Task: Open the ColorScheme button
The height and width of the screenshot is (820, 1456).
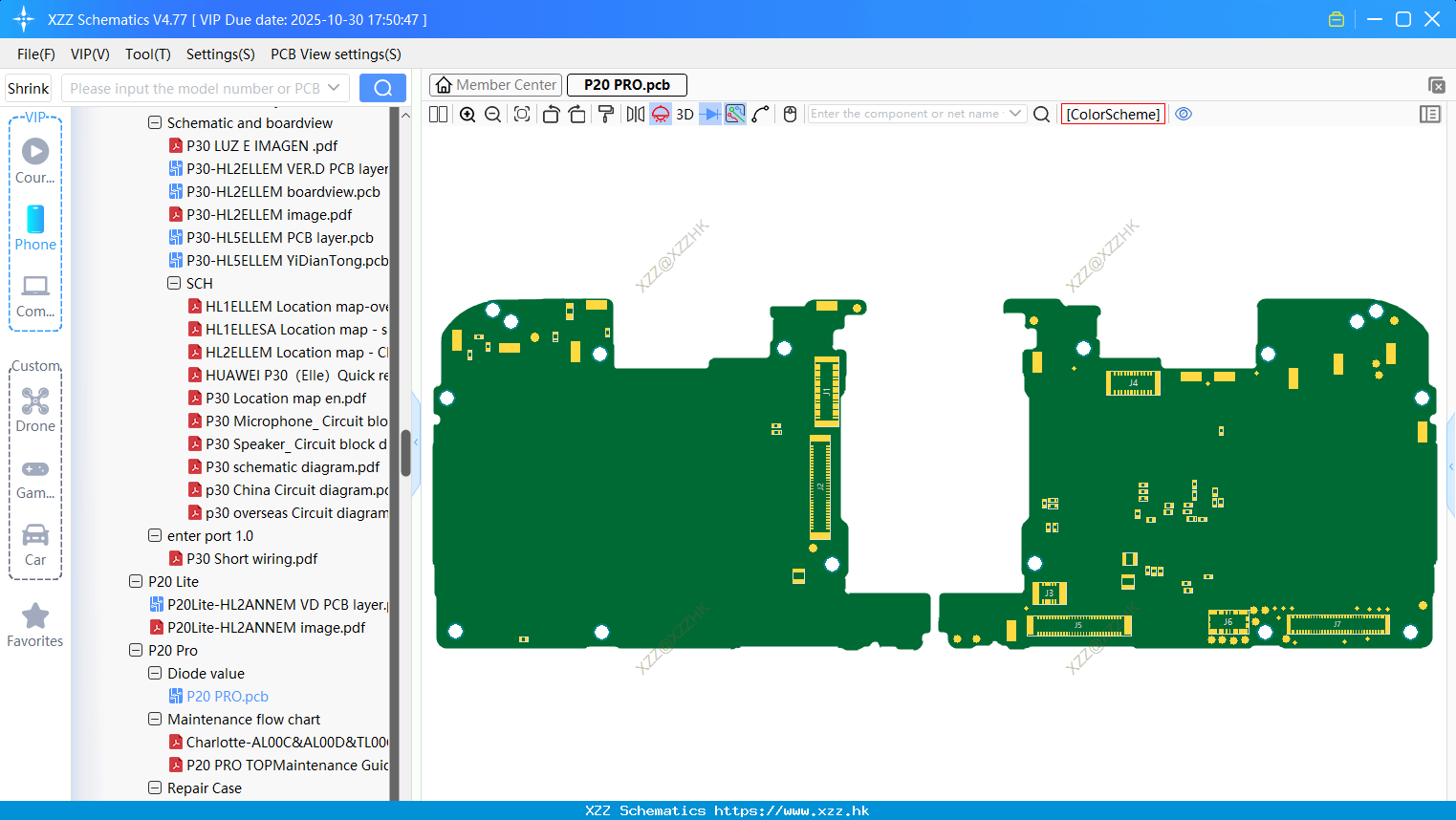Action: 1113,114
